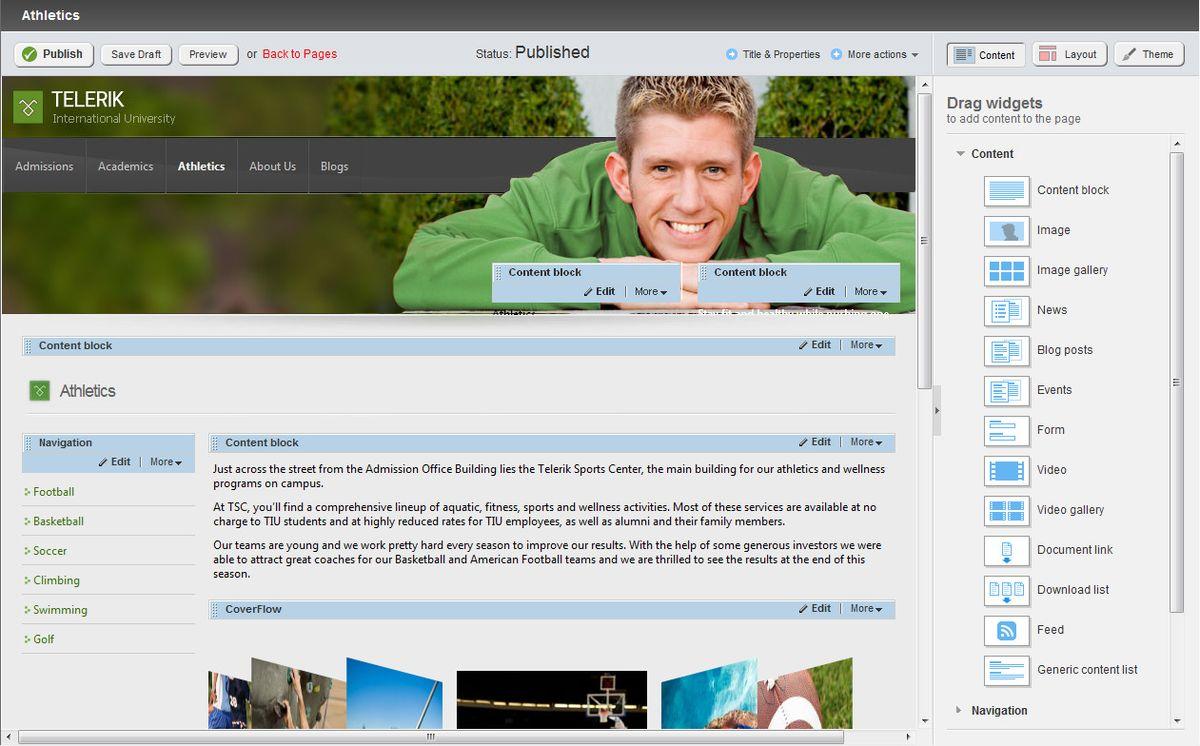Image resolution: width=1200 pixels, height=746 pixels.
Task: Switch to the Theme tab
Action: coord(1149,54)
